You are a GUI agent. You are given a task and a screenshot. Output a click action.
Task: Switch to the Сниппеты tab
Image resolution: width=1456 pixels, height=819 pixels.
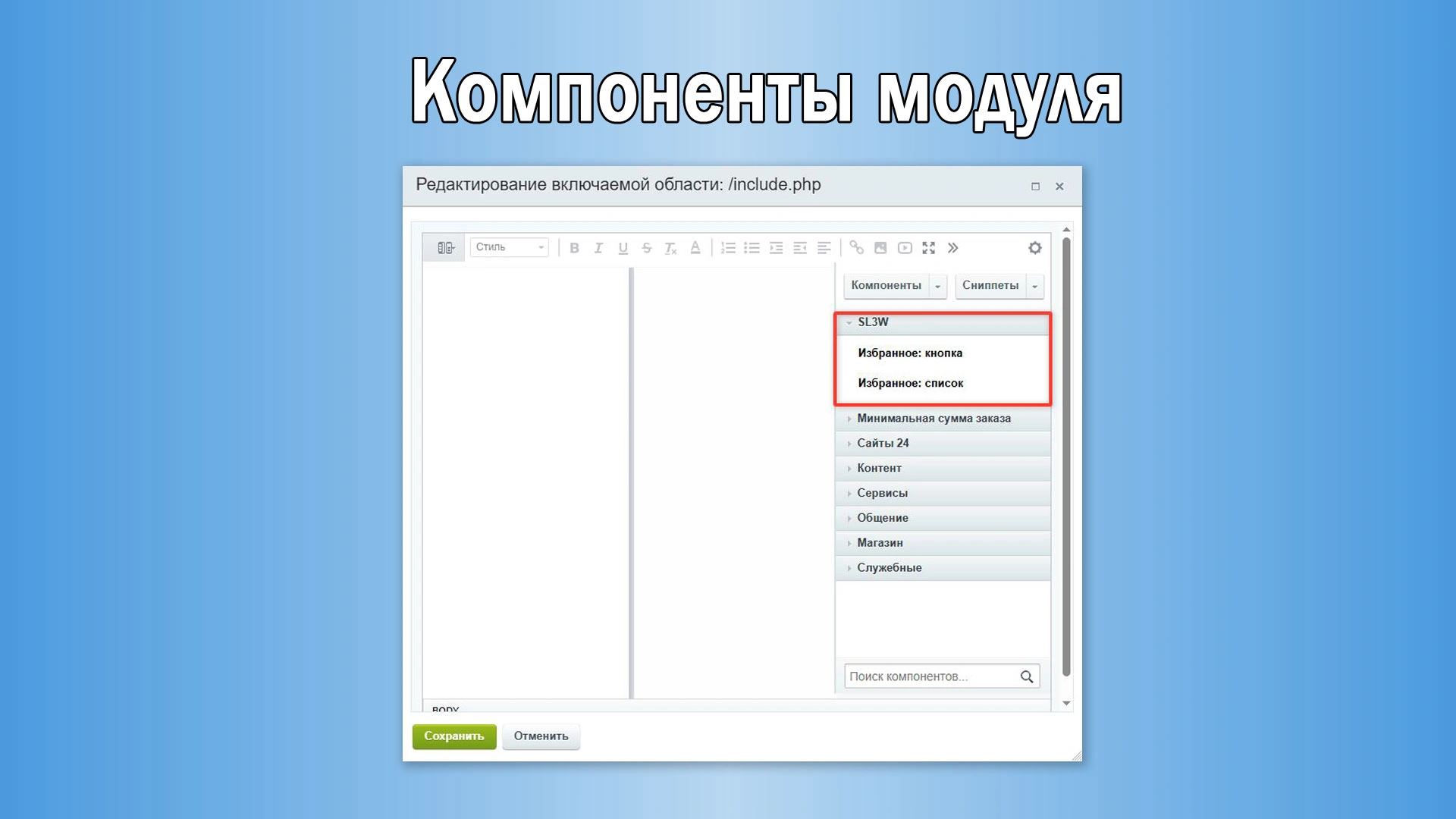point(990,286)
